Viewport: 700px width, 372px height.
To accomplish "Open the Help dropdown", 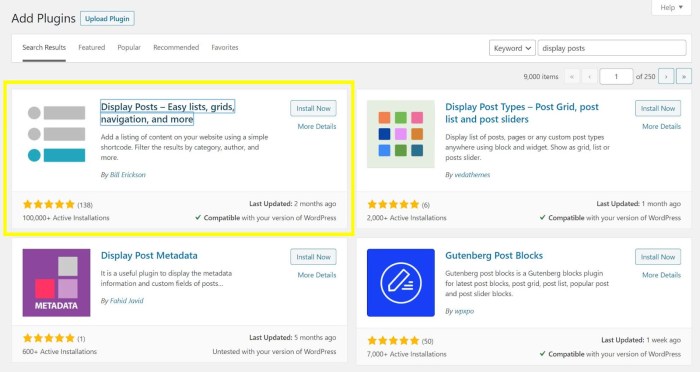I will point(671,7).
